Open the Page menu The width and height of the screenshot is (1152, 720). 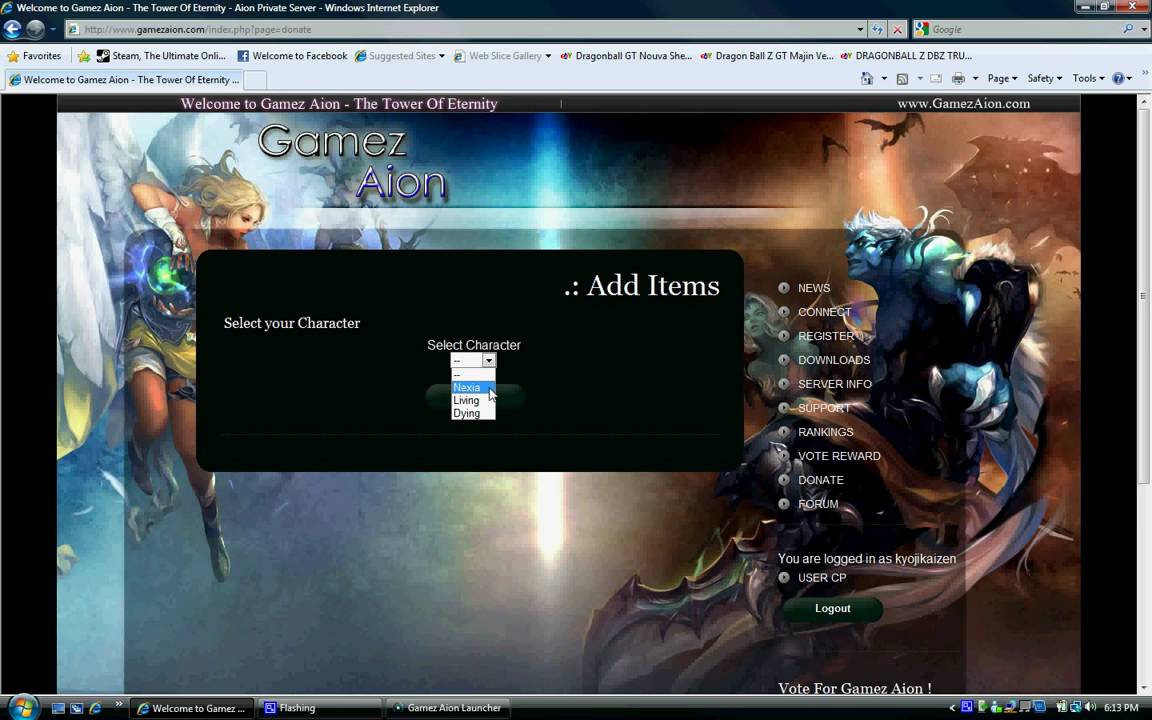(x=1002, y=79)
